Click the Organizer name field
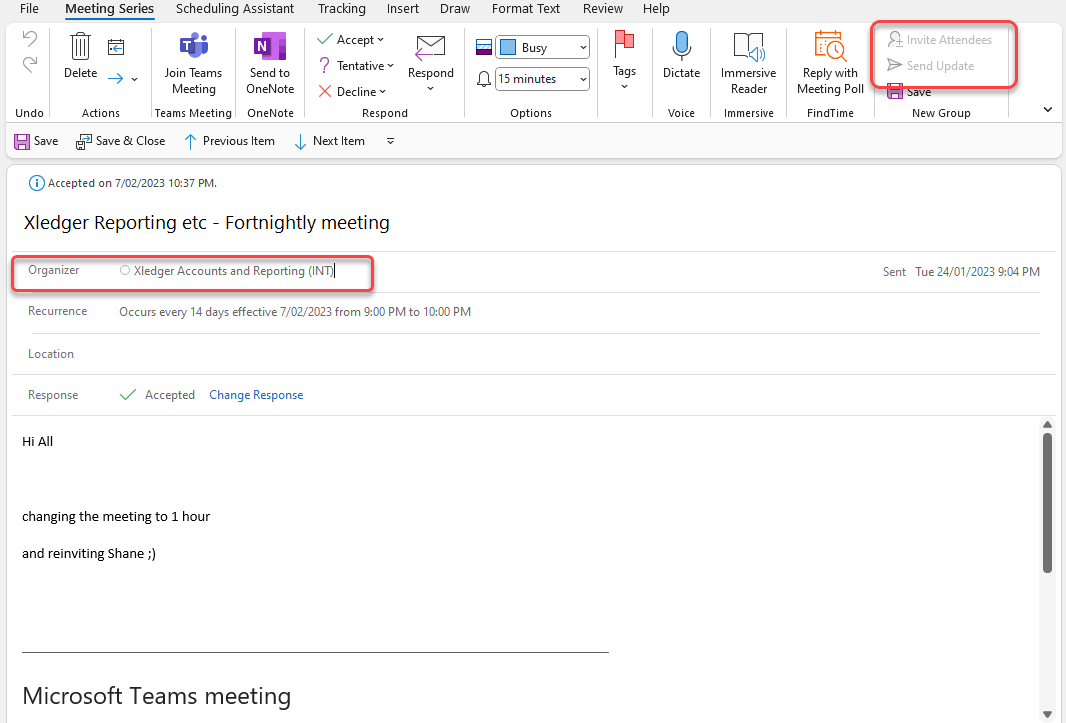The height and width of the screenshot is (723, 1066). pos(233,271)
